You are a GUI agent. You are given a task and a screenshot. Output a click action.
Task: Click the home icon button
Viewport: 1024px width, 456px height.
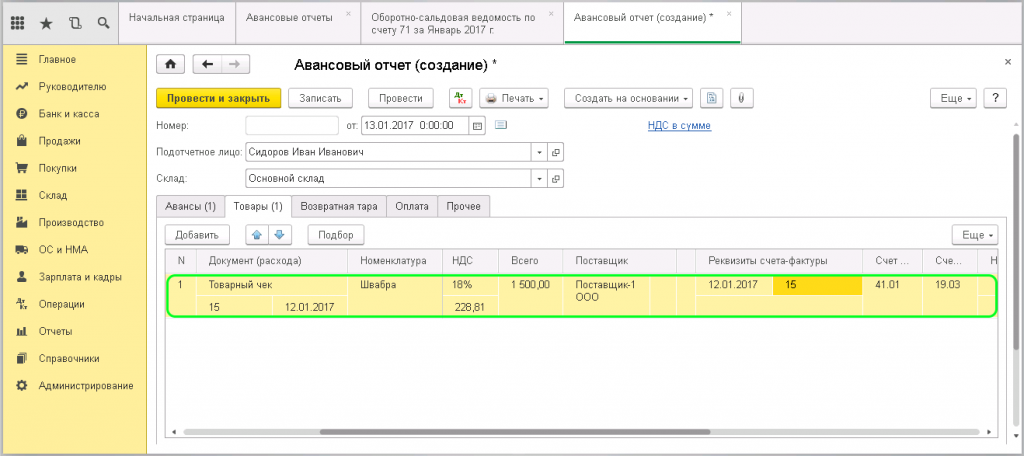click(x=170, y=64)
